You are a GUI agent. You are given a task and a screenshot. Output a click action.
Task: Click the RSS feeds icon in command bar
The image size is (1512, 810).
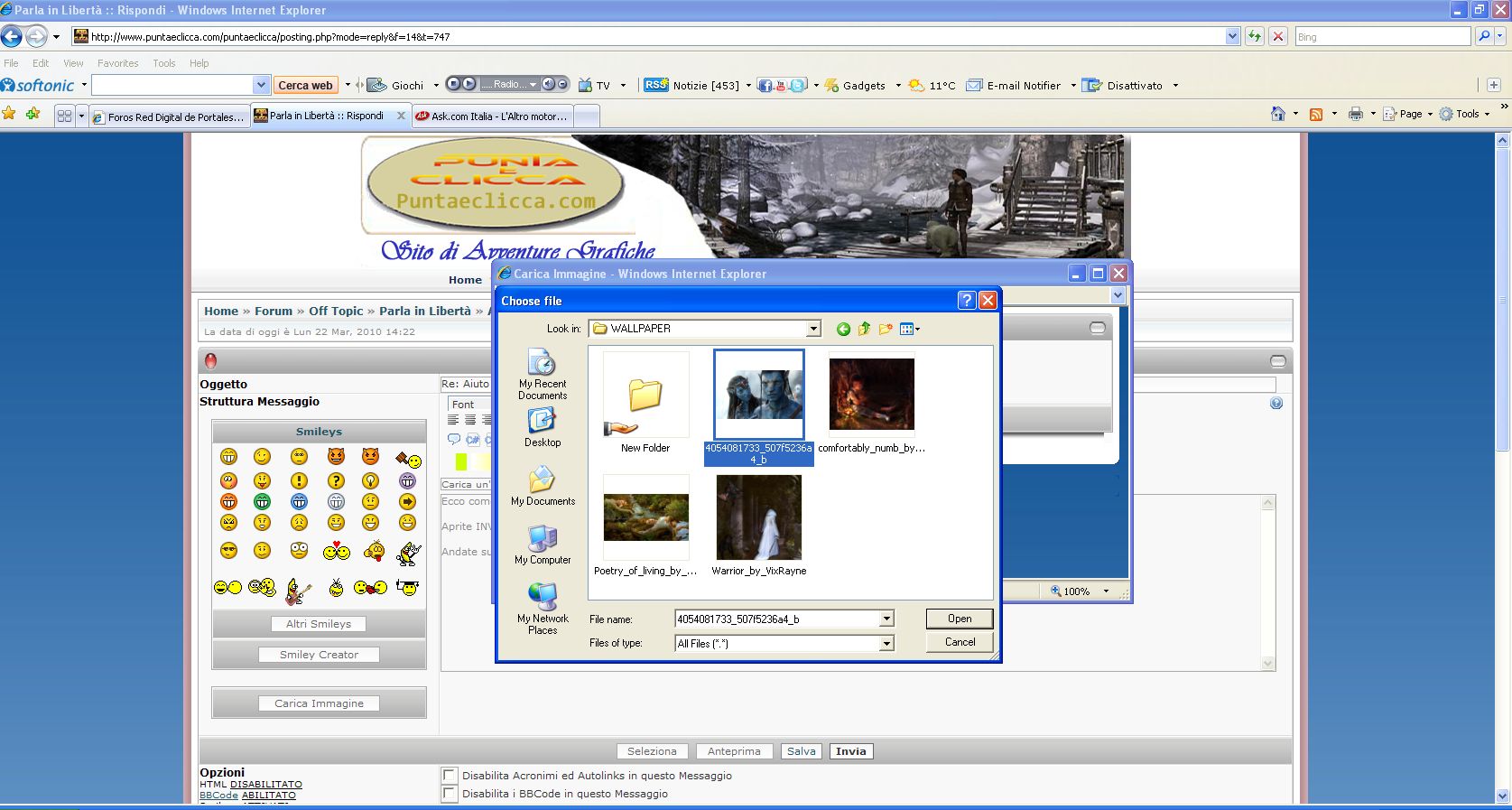[x=1316, y=114]
